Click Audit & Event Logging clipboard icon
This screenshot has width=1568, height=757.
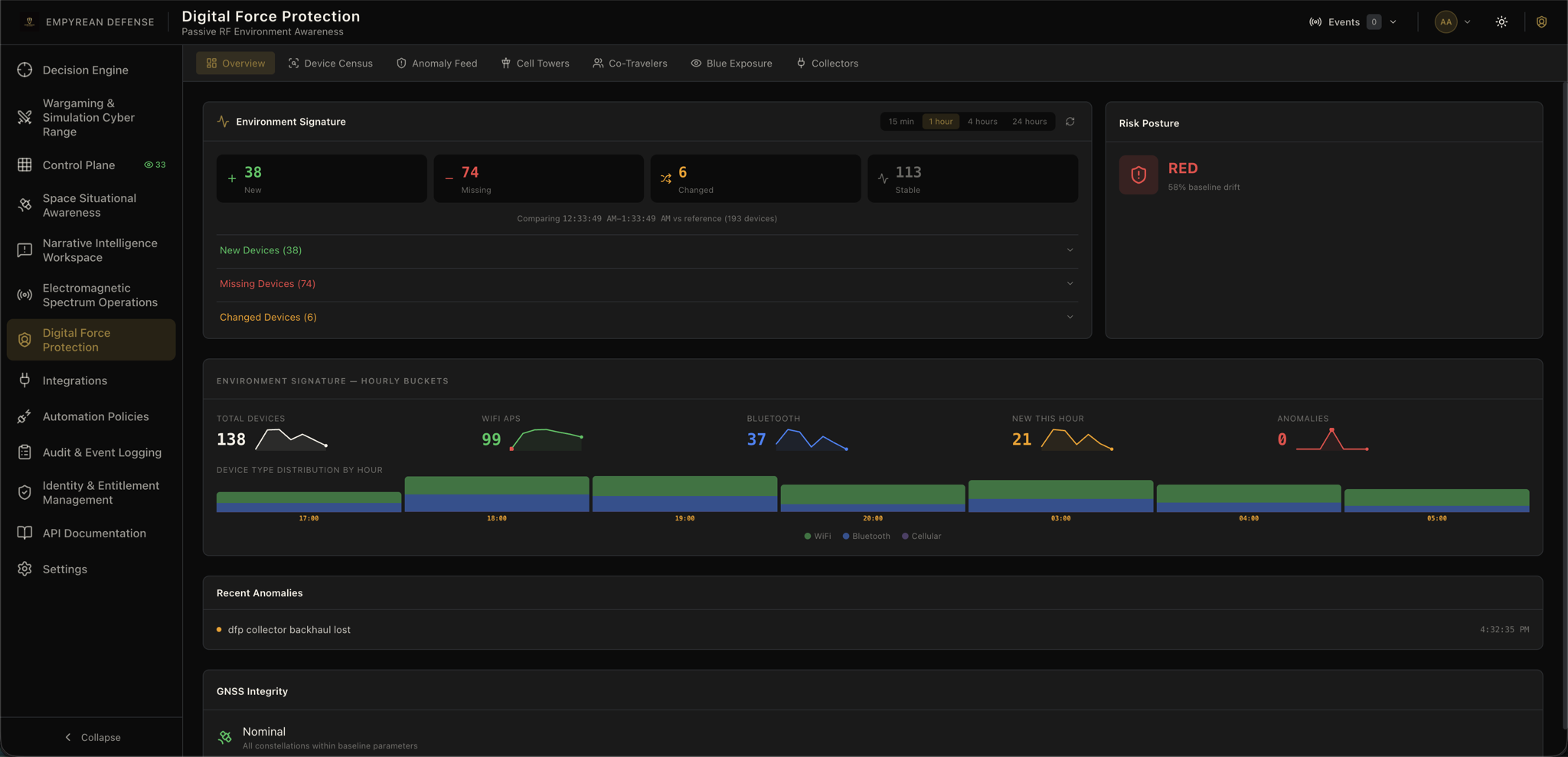click(x=24, y=452)
